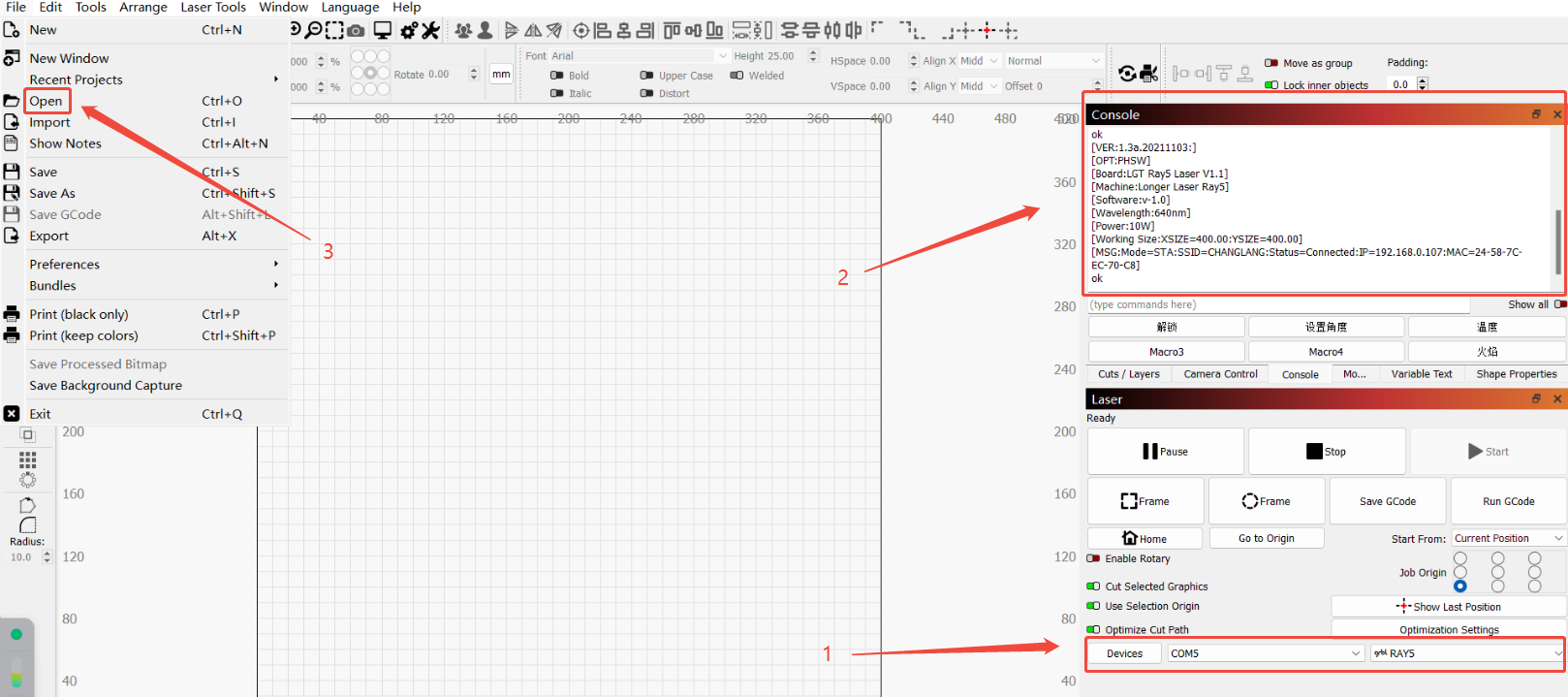Open Device Settings wrench icon
This screenshot has width=1568, height=697.
[430, 31]
